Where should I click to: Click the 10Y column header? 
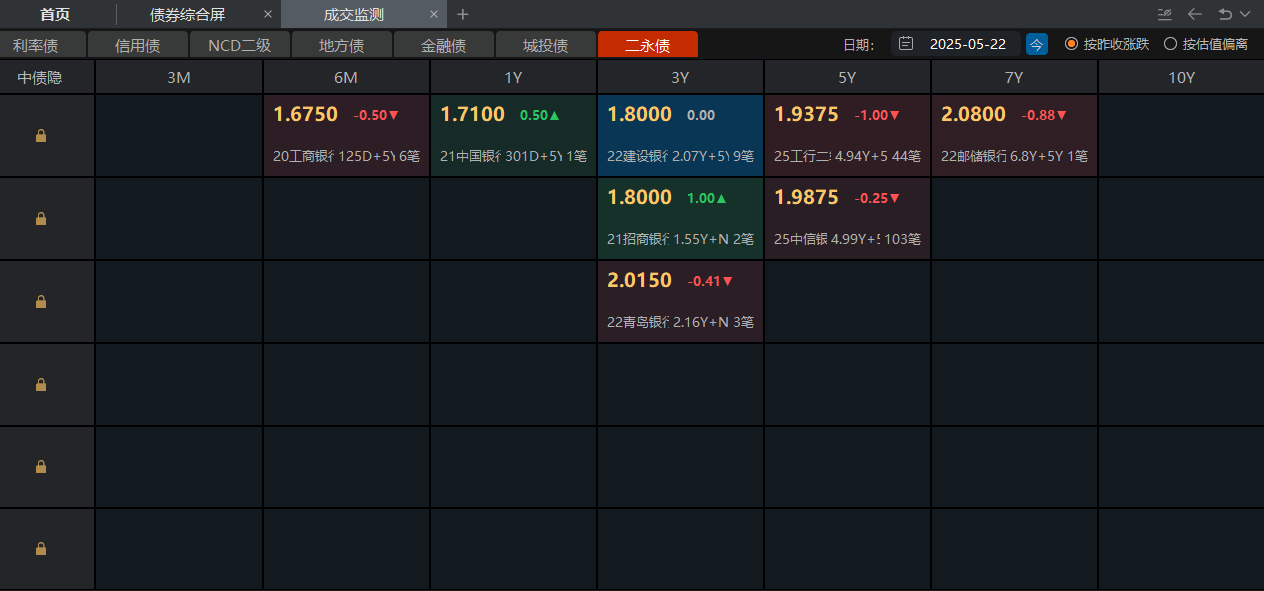coord(1181,77)
